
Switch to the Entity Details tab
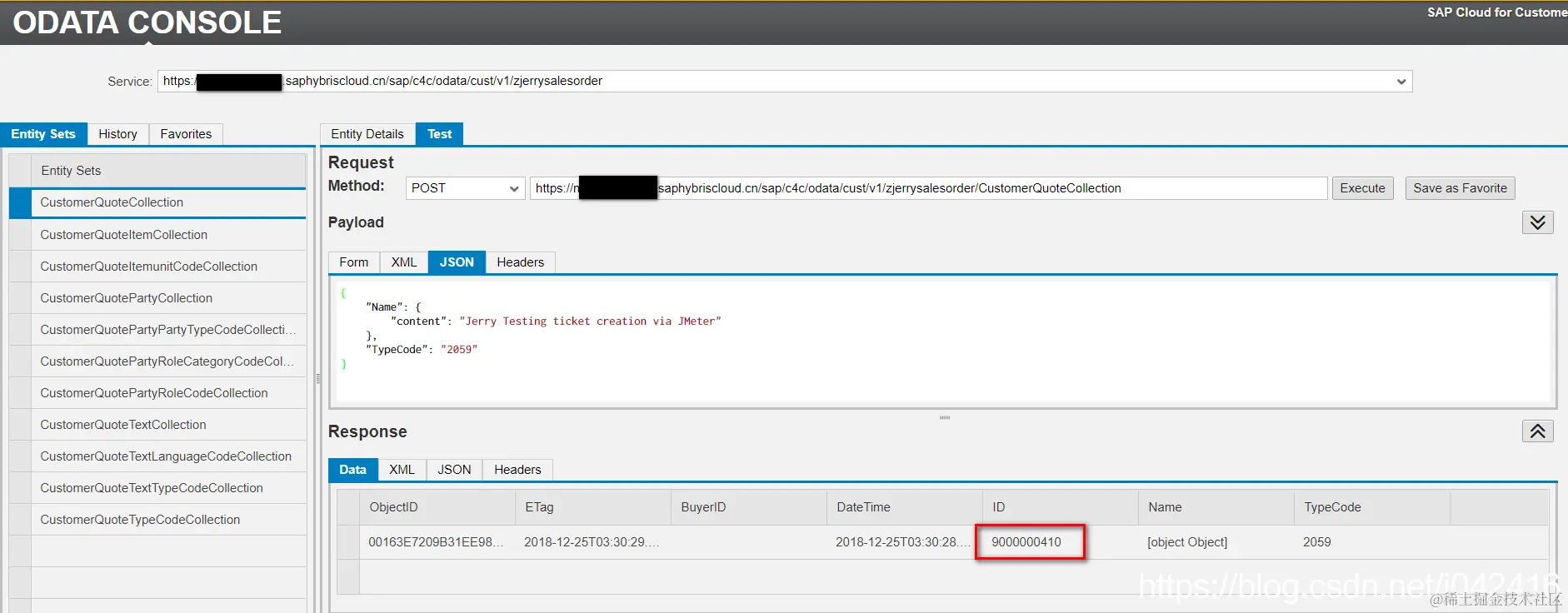click(367, 134)
